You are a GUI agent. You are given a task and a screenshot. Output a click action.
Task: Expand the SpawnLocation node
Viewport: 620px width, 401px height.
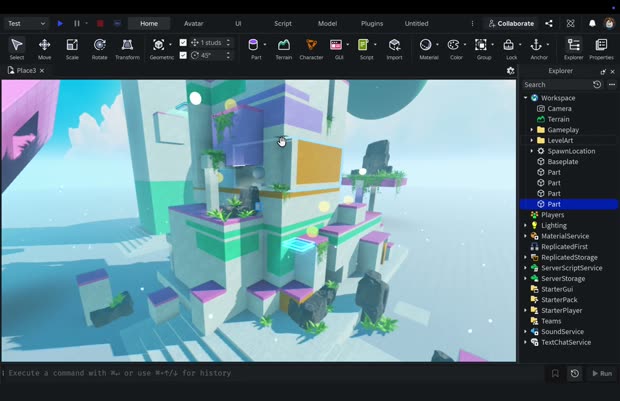[x=532, y=151]
